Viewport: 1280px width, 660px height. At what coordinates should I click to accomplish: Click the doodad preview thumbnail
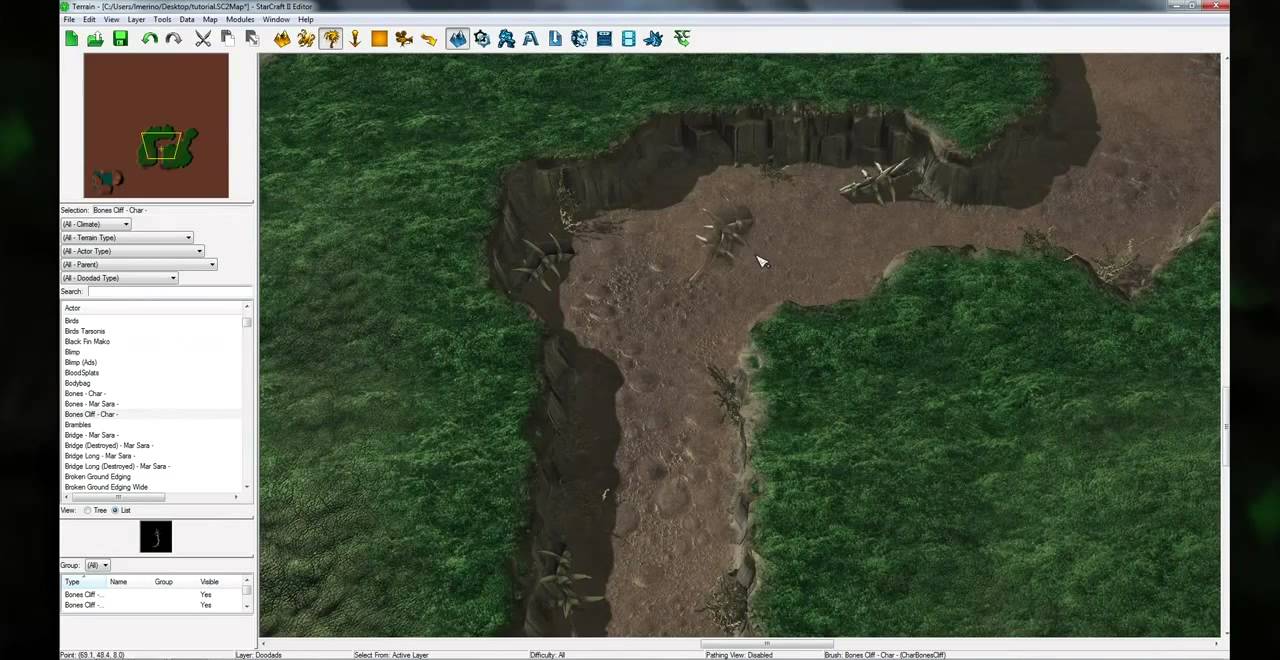click(156, 537)
